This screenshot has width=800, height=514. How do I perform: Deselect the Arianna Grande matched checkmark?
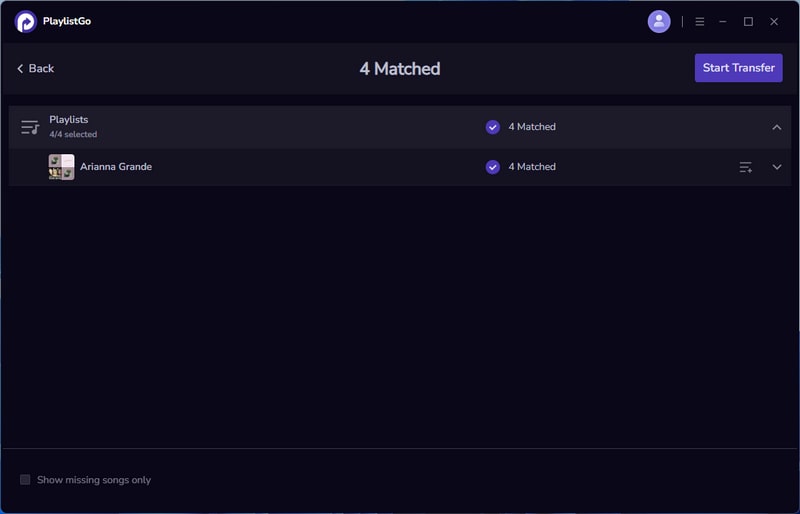click(492, 167)
